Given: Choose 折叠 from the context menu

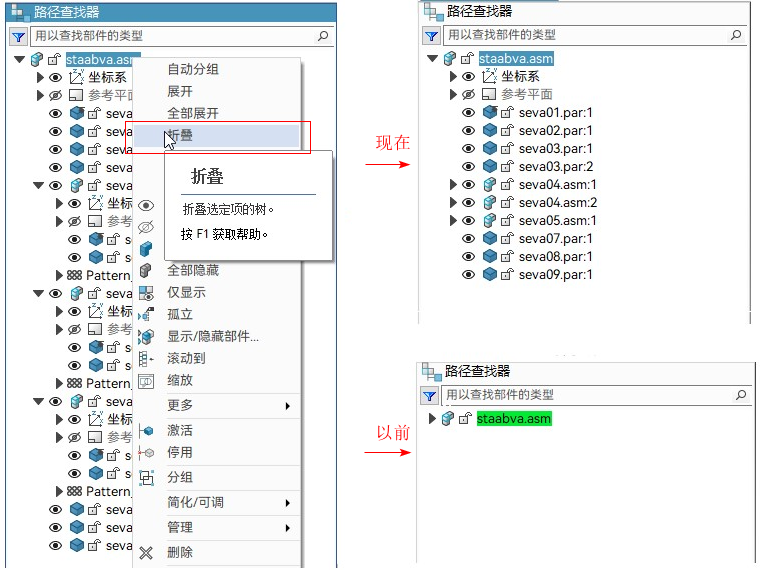Looking at the screenshot, I should [181, 136].
